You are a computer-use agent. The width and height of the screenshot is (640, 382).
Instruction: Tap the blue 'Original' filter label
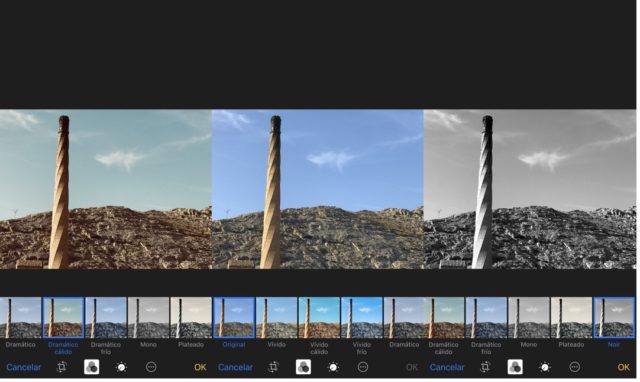[x=235, y=346]
